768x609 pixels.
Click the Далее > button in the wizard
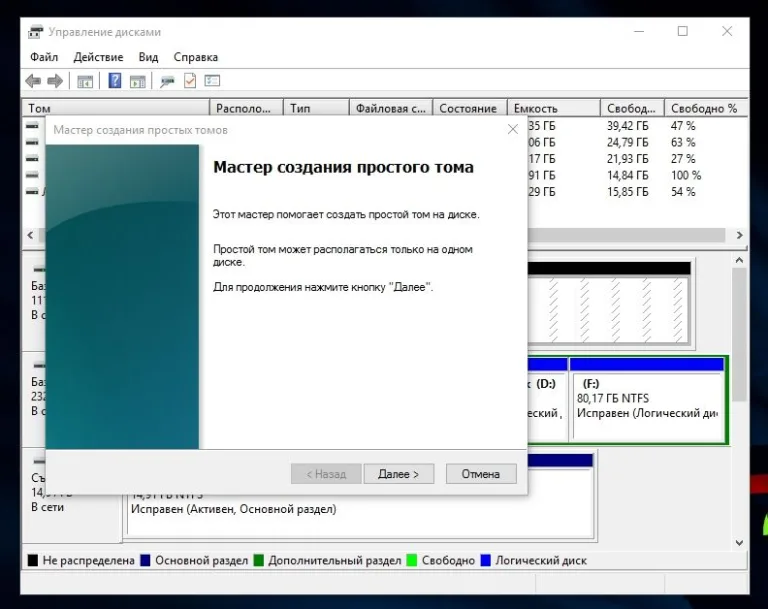click(x=399, y=474)
